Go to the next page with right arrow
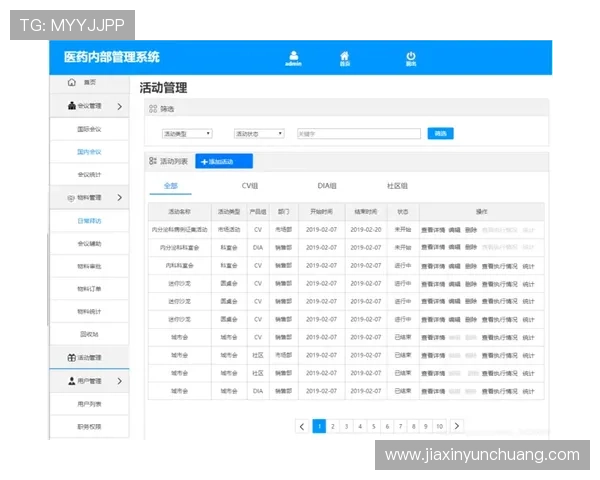Viewport: 600px width, 480px height. pos(457,426)
